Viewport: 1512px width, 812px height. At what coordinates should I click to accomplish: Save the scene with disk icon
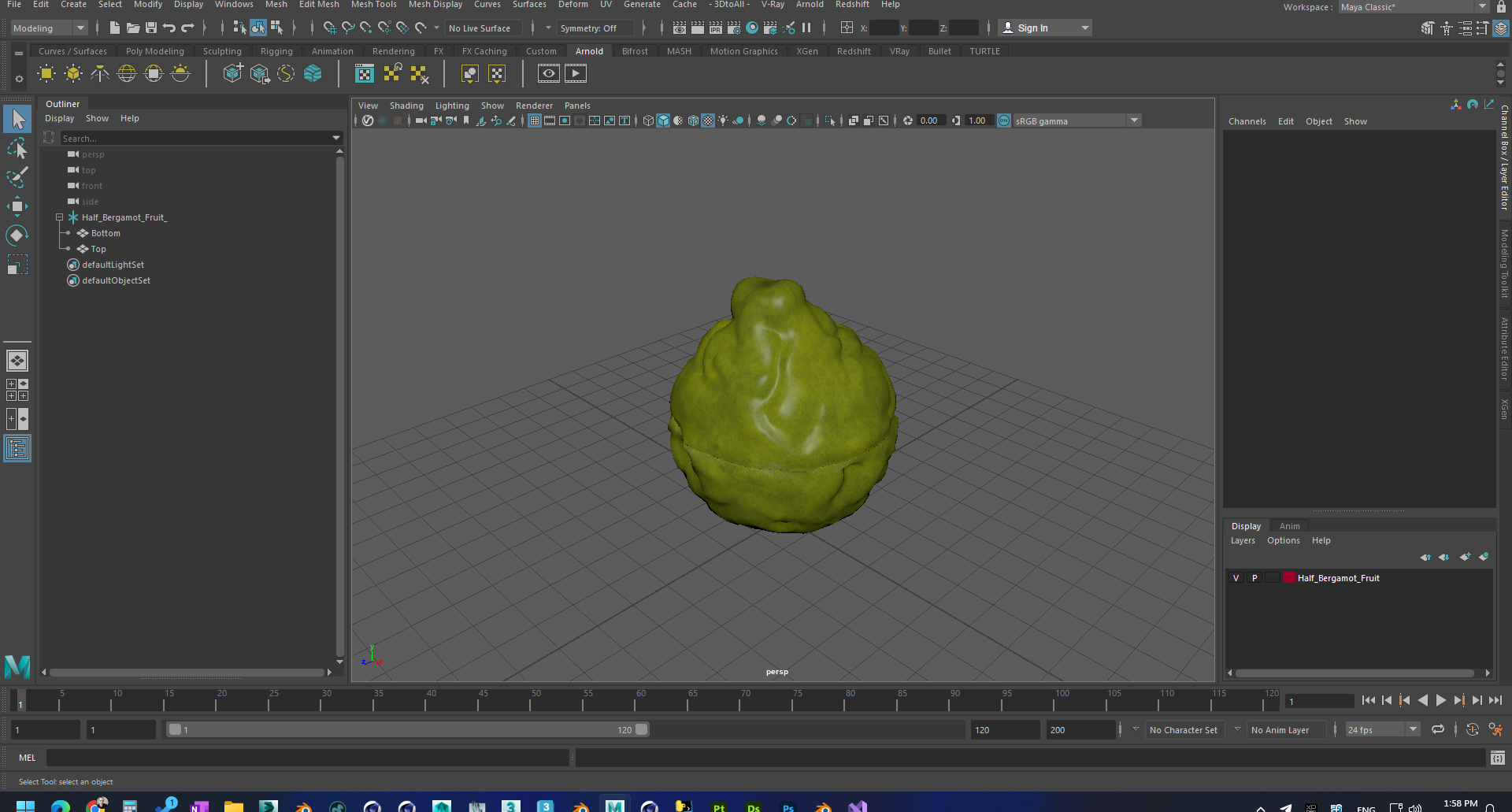pyautogui.click(x=151, y=28)
